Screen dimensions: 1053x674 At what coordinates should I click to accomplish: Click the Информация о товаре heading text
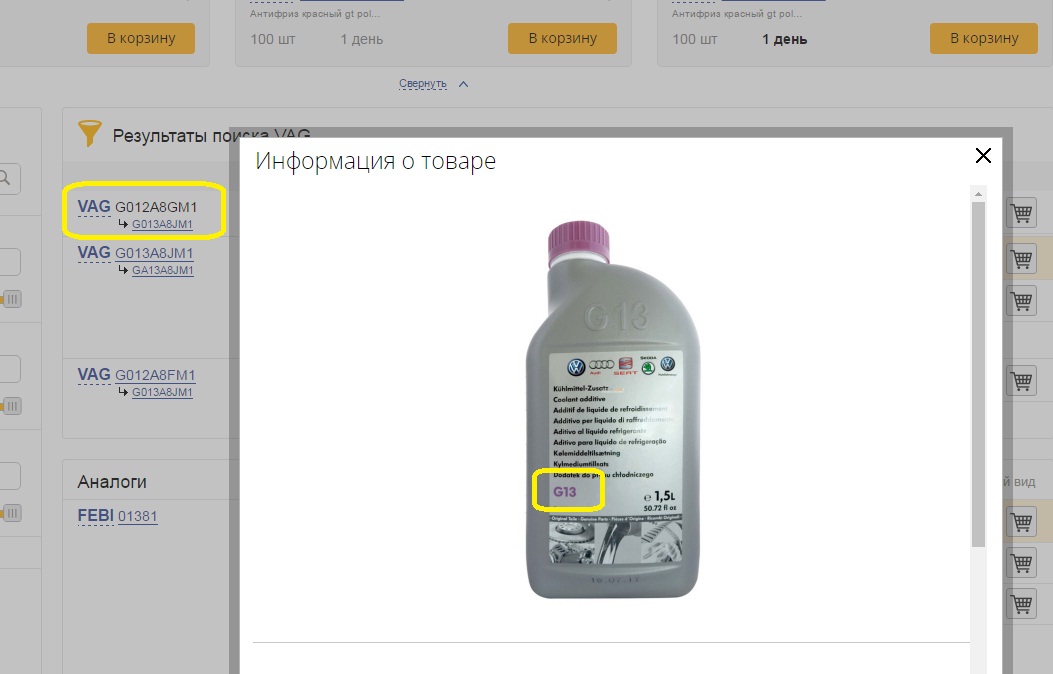(375, 161)
